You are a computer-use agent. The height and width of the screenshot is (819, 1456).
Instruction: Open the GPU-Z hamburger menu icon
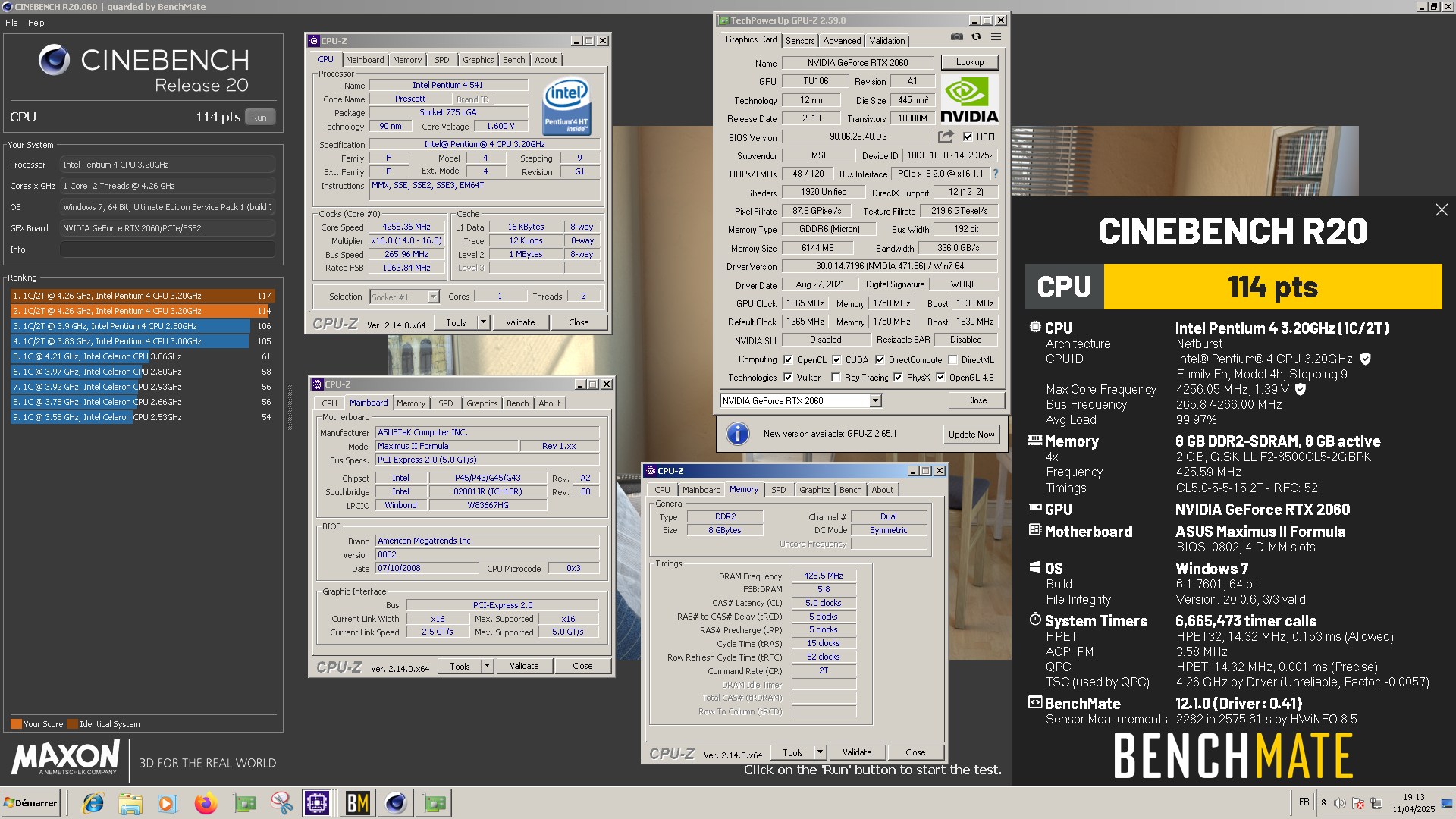[996, 37]
